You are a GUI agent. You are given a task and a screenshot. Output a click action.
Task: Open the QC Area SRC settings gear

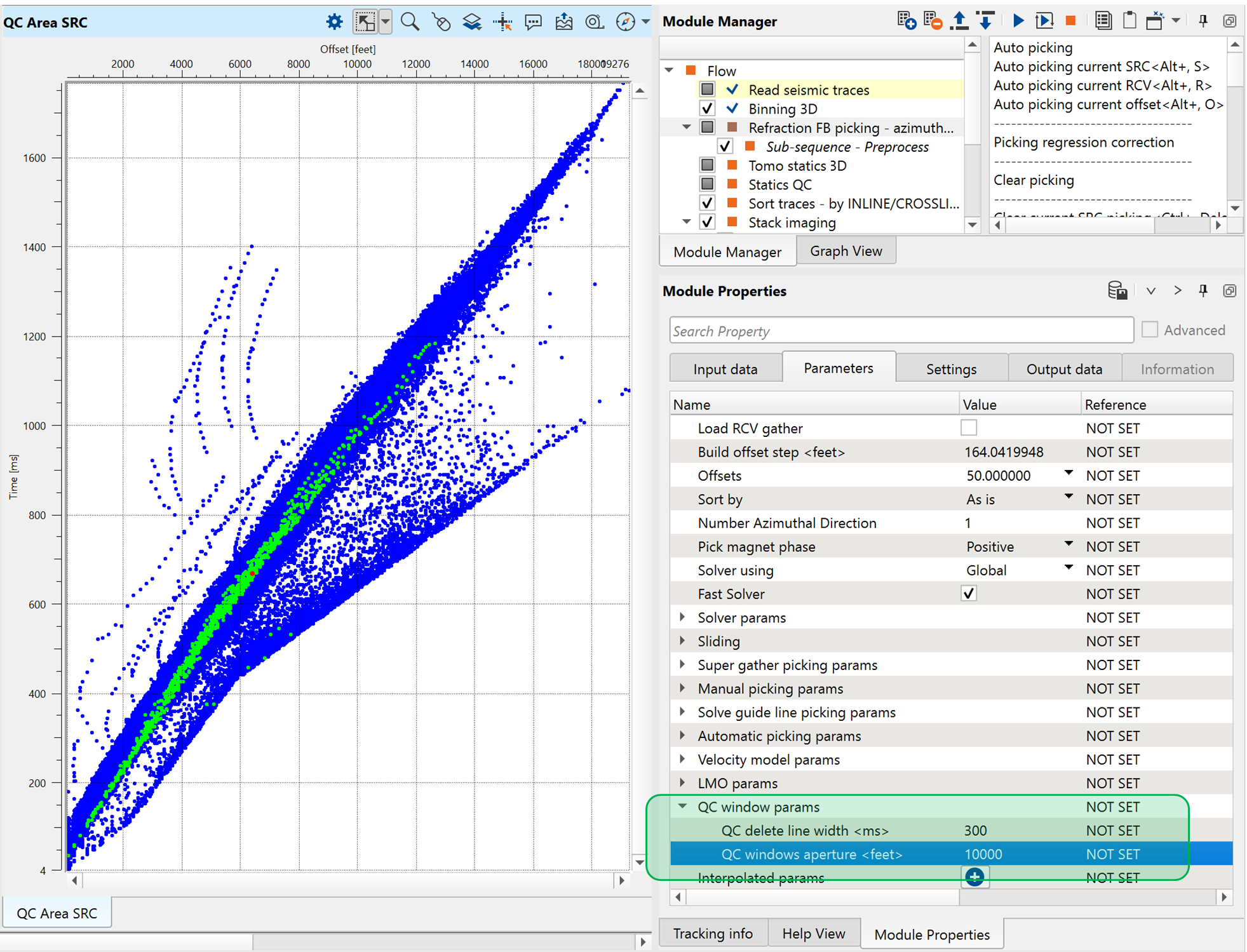334,22
